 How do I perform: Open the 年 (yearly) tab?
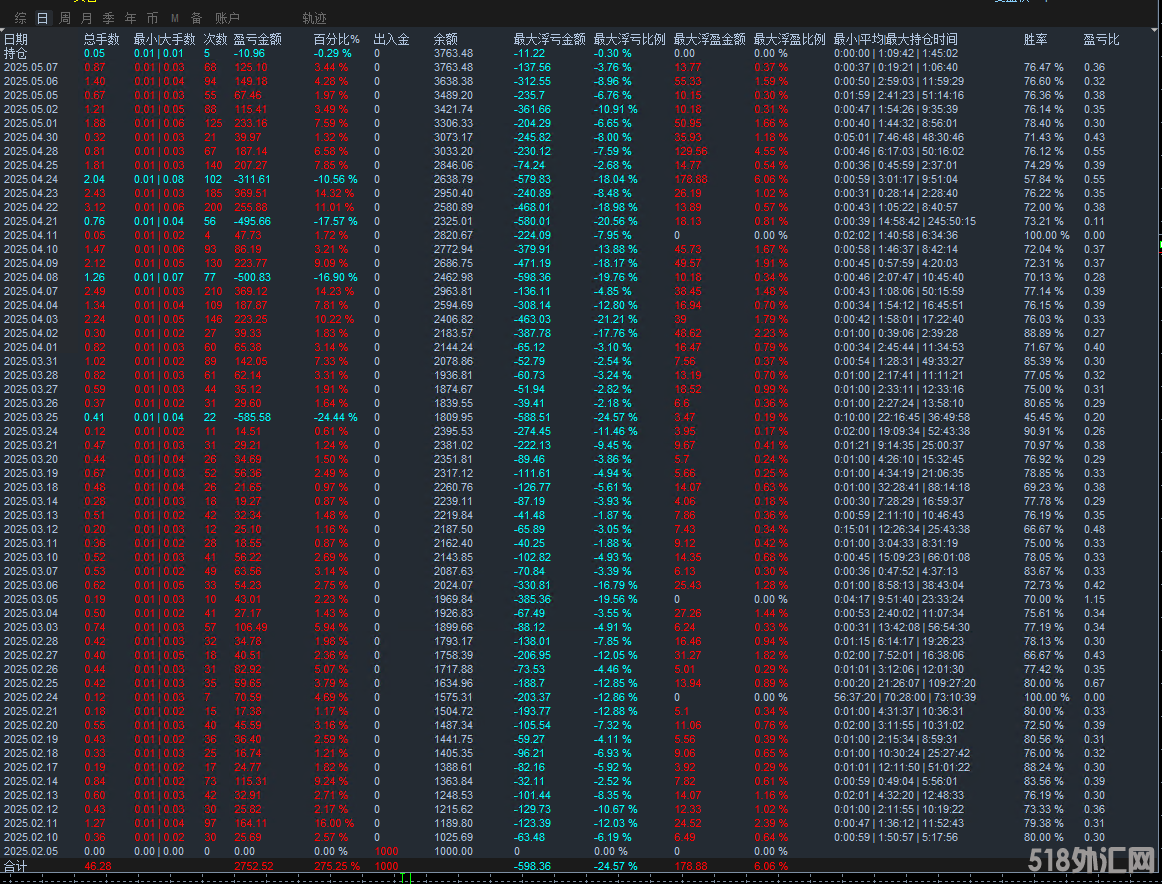131,18
